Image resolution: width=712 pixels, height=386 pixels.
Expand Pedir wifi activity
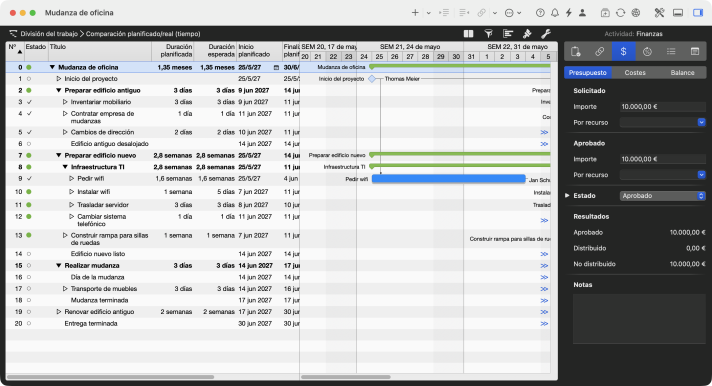click(x=71, y=178)
